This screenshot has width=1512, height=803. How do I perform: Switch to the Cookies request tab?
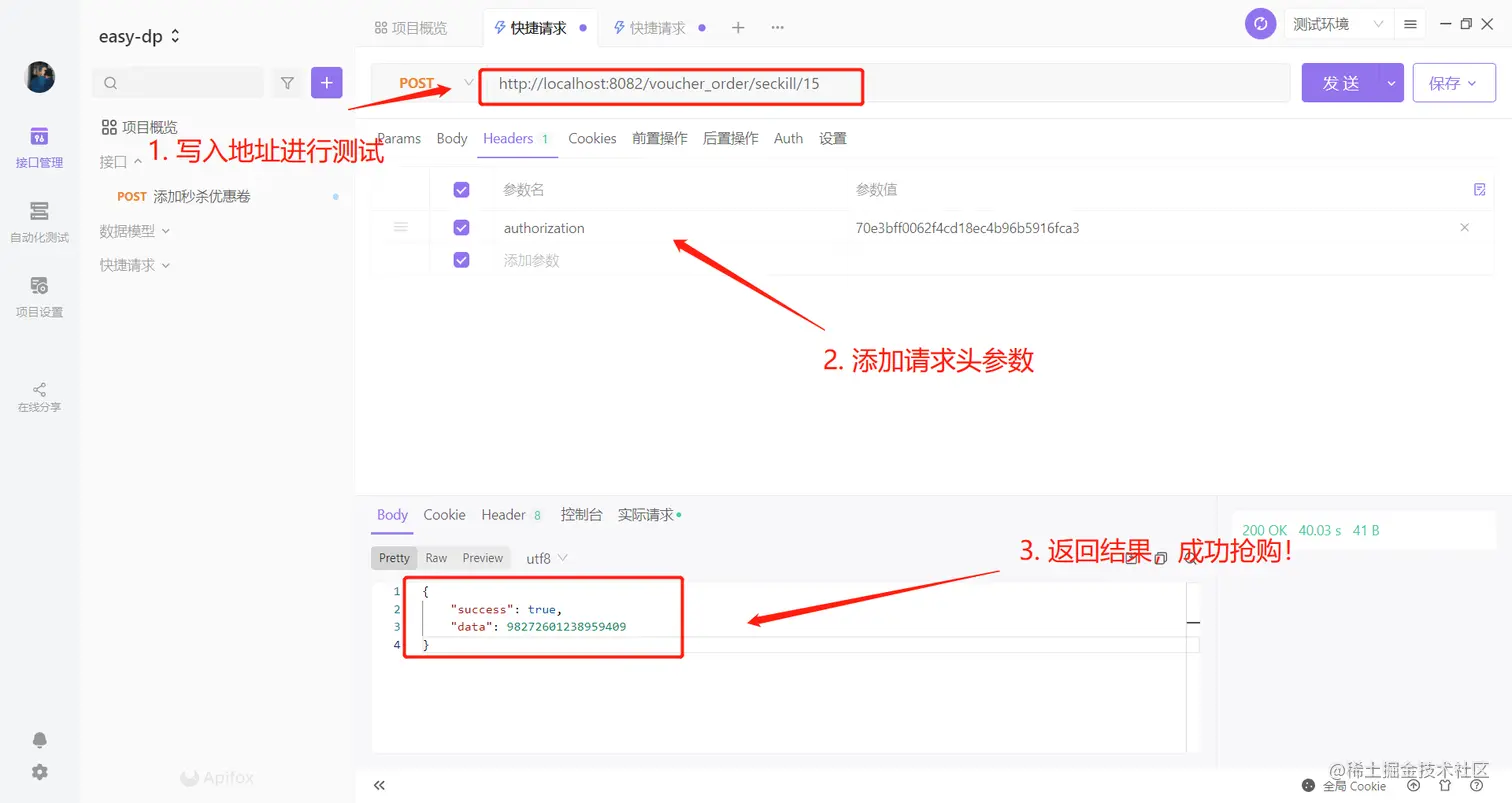[592, 138]
